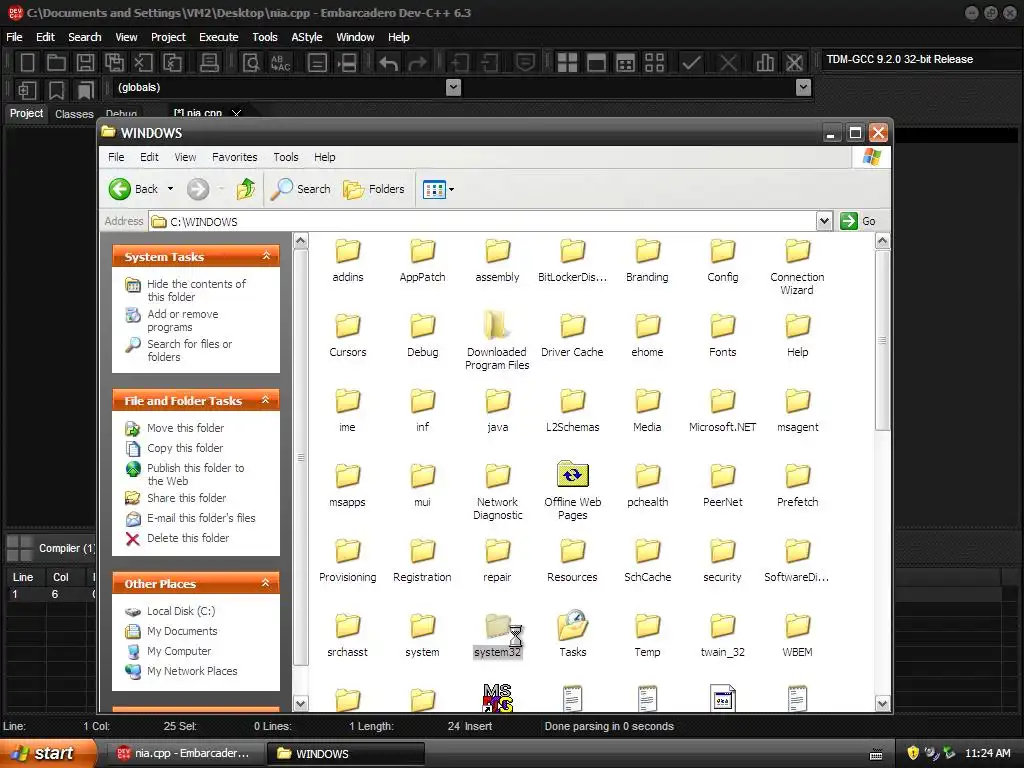Open the address bar dropdown arrow

824,221
